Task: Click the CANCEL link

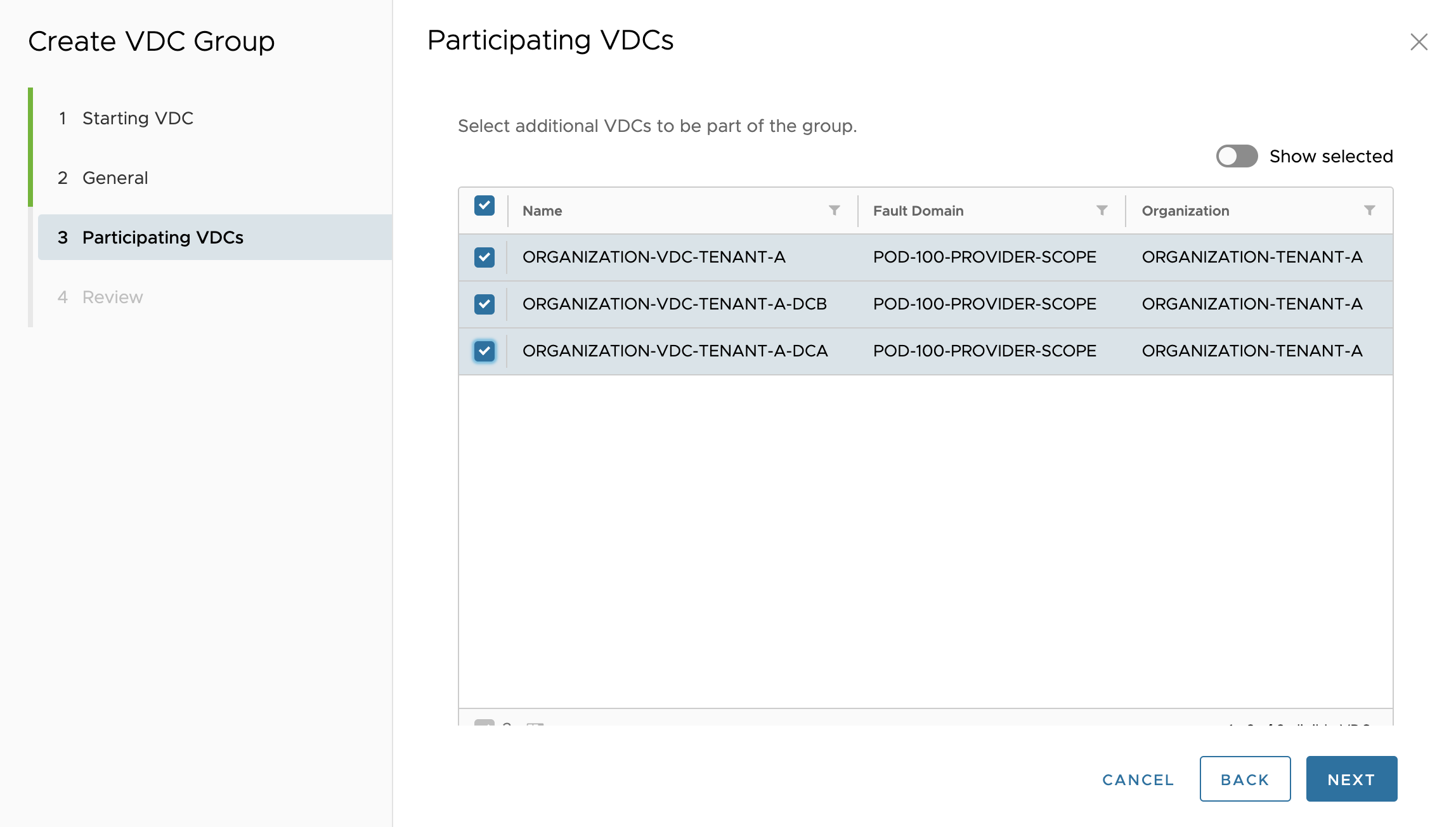Action: click(x=1138, y=780)
